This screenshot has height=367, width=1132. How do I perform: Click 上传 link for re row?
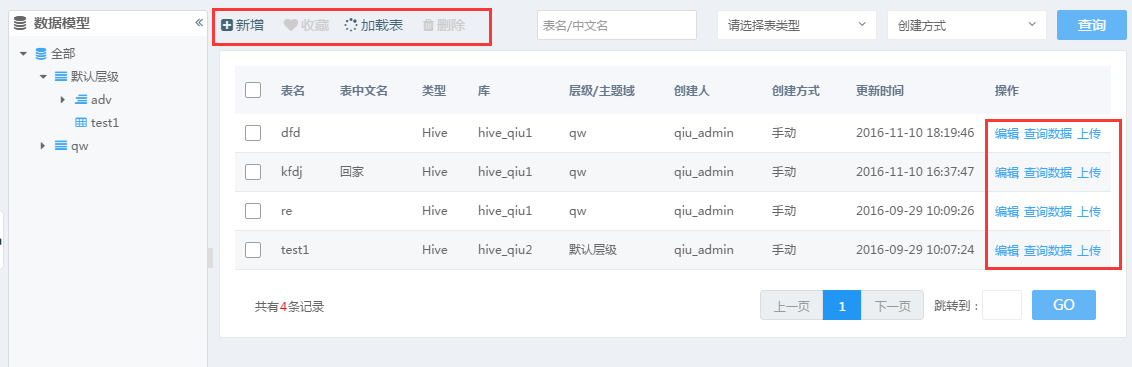[x=1089, y=211]
